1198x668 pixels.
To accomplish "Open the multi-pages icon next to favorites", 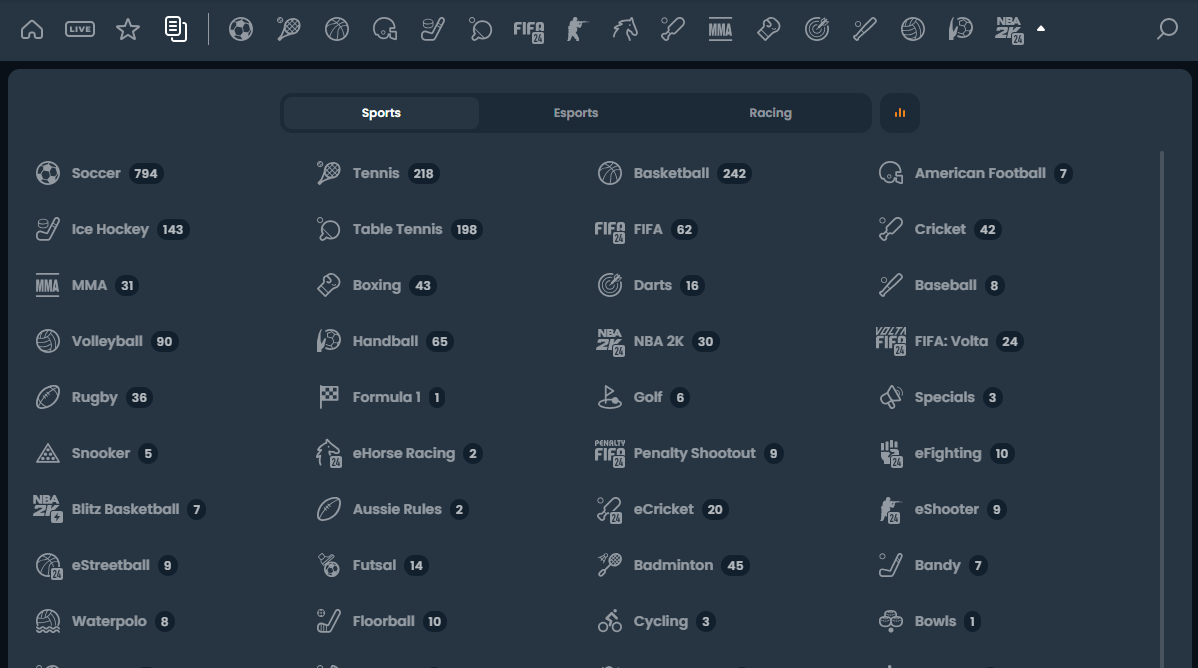I will [177, 29].
